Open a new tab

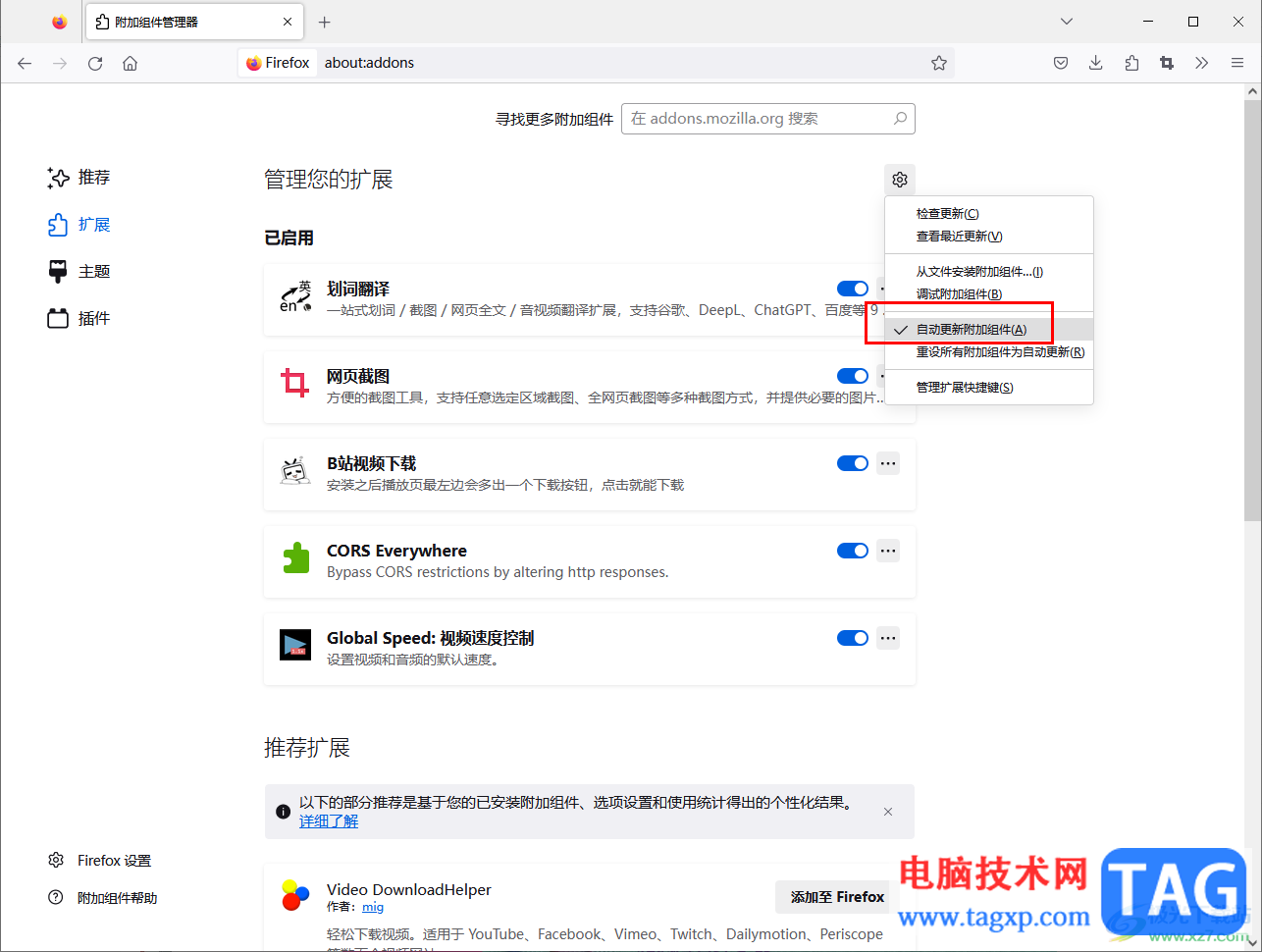(x=325, y=22)
